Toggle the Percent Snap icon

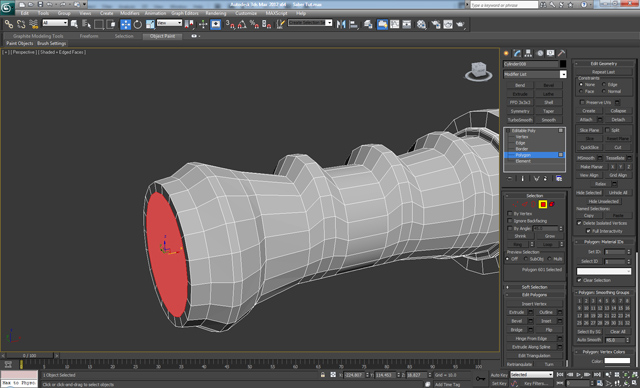tap(254, 24)
